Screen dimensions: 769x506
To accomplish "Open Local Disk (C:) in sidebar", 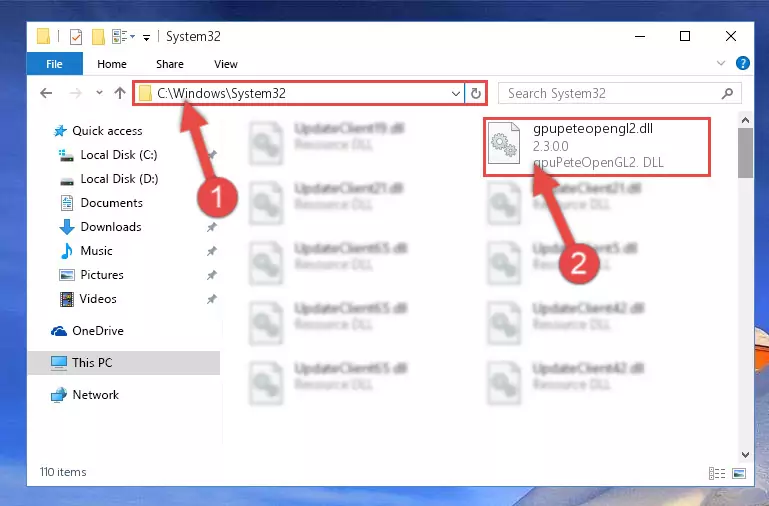I will pyautogui.click(x=119, y=155).
